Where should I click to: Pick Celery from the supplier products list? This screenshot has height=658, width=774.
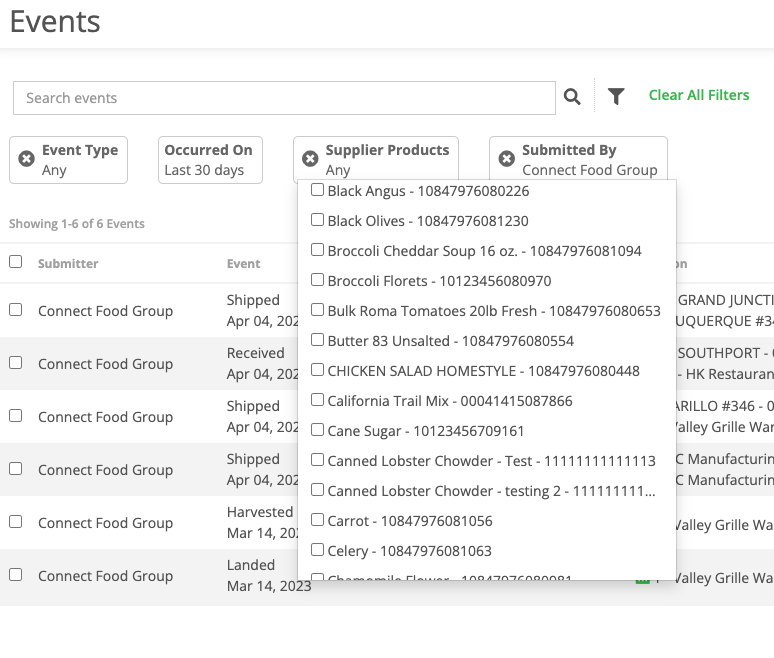(317, 550)
